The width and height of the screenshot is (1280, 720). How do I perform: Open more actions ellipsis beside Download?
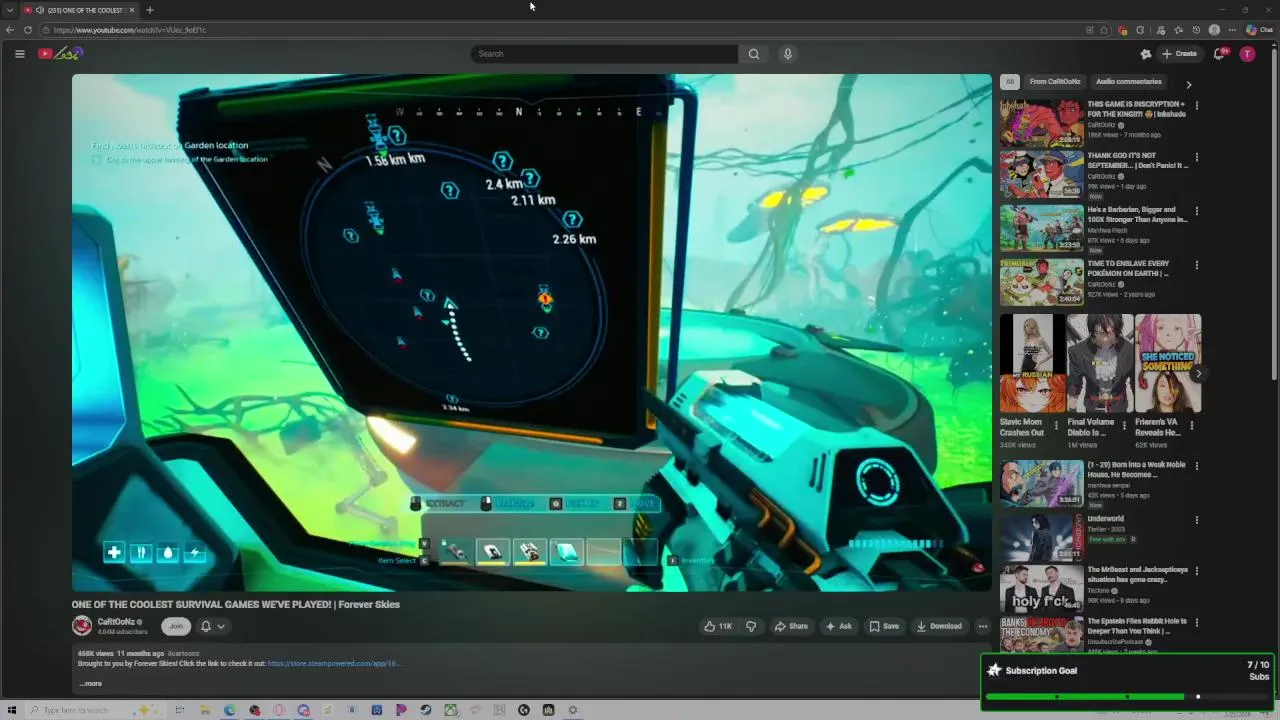(x=983, y=626)
